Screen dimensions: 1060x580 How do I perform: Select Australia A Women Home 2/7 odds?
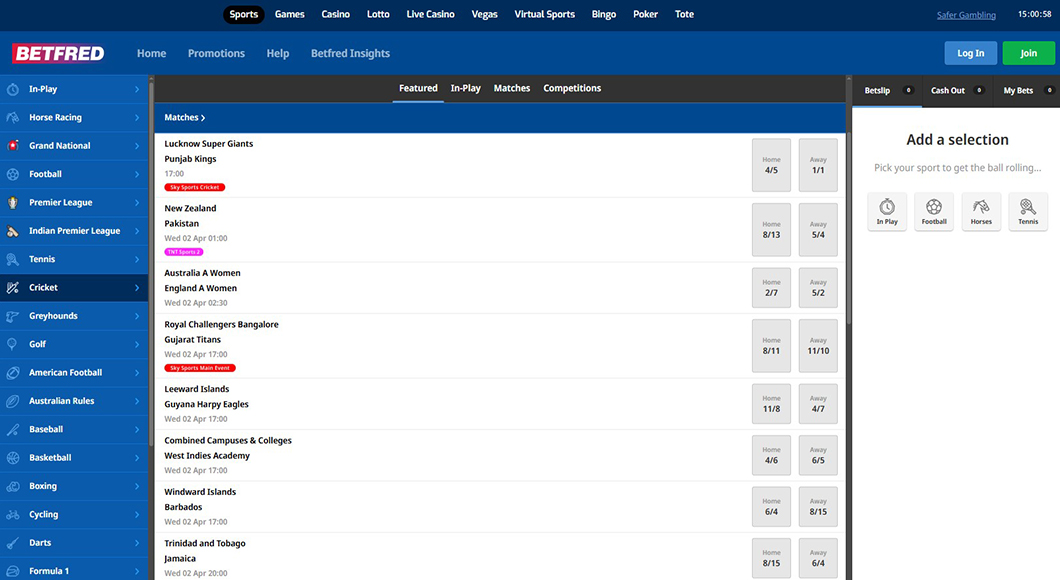(771, 288)
